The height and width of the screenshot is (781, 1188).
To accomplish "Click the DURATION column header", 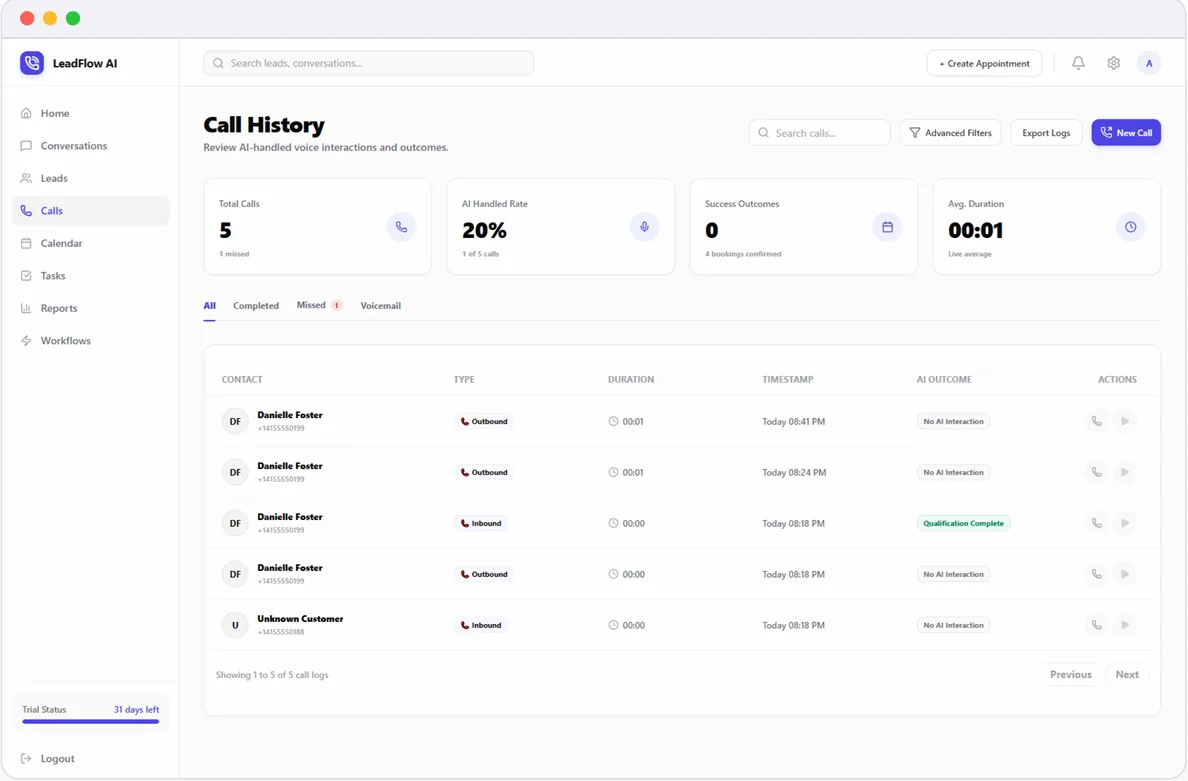I will (630, 380).
